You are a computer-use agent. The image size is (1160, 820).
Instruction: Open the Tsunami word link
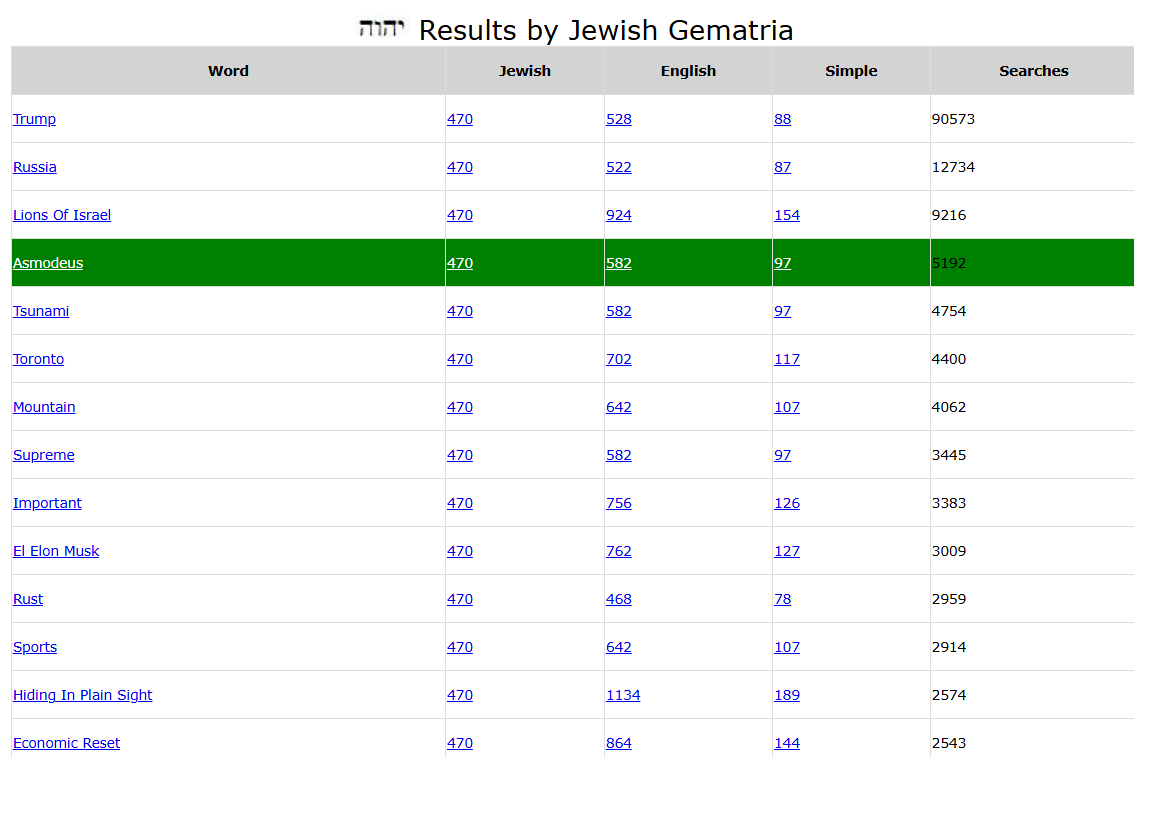point(41,312)
